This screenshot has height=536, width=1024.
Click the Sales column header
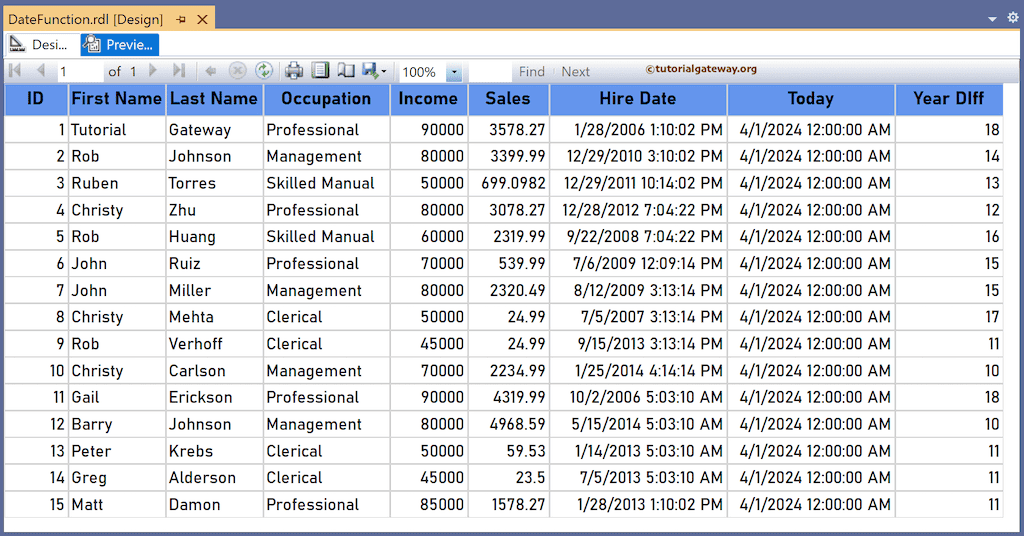point(508,99)
